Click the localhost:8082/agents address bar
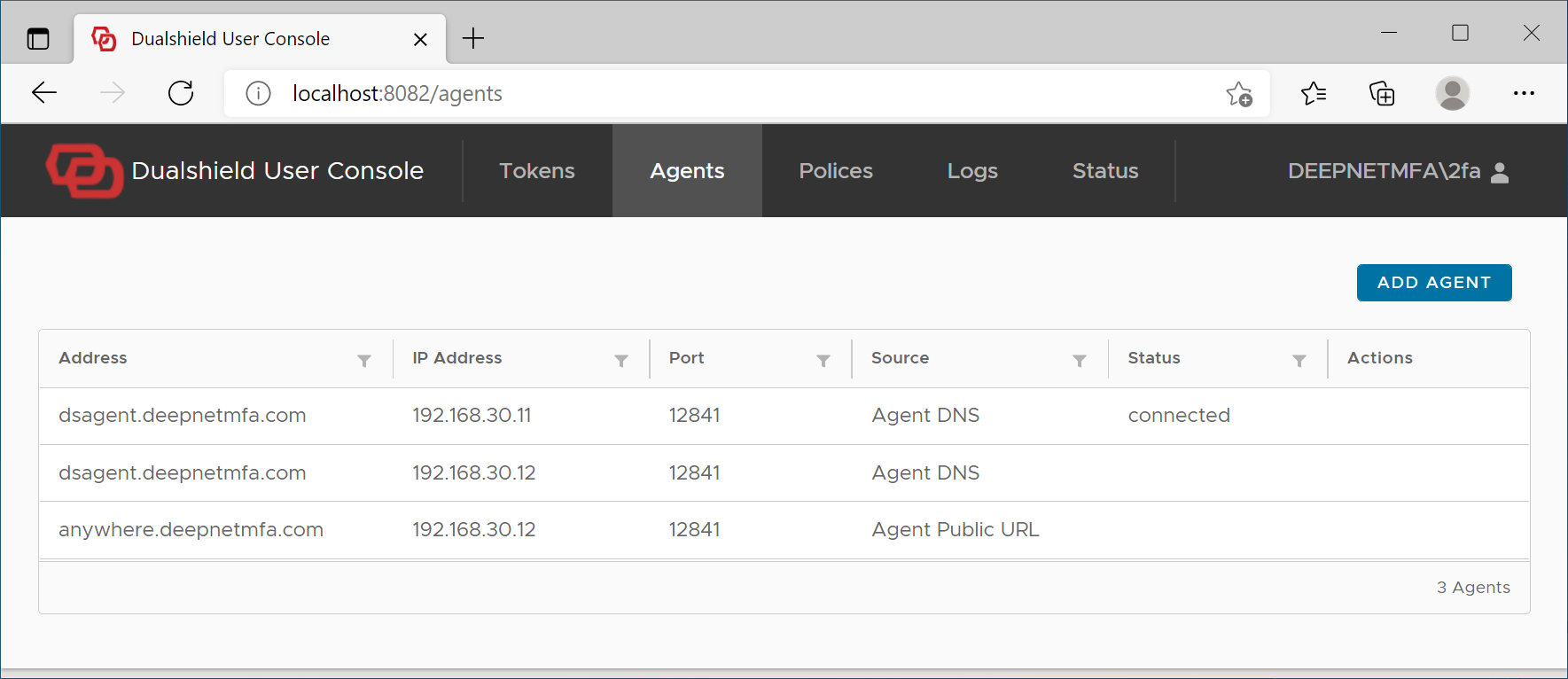 tap(709, 93)
